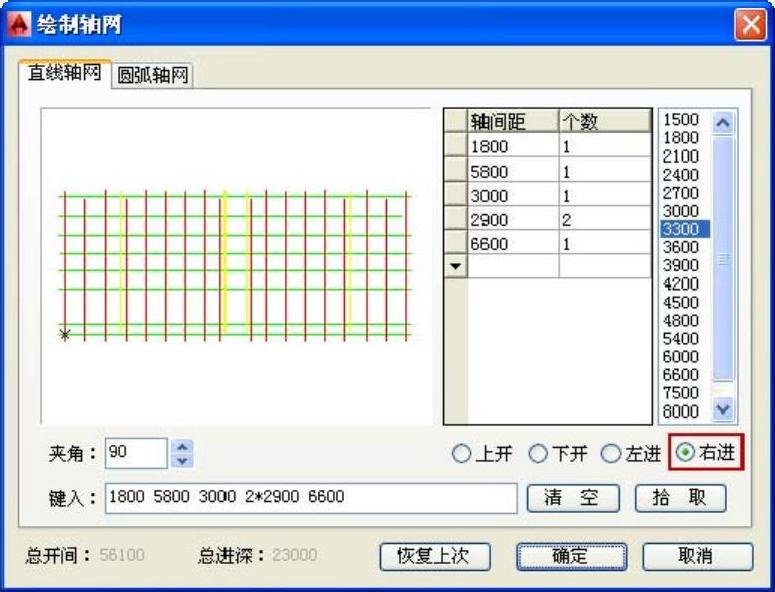
Task: Choose 3600 from the spacing list
Action: (685, 247)
